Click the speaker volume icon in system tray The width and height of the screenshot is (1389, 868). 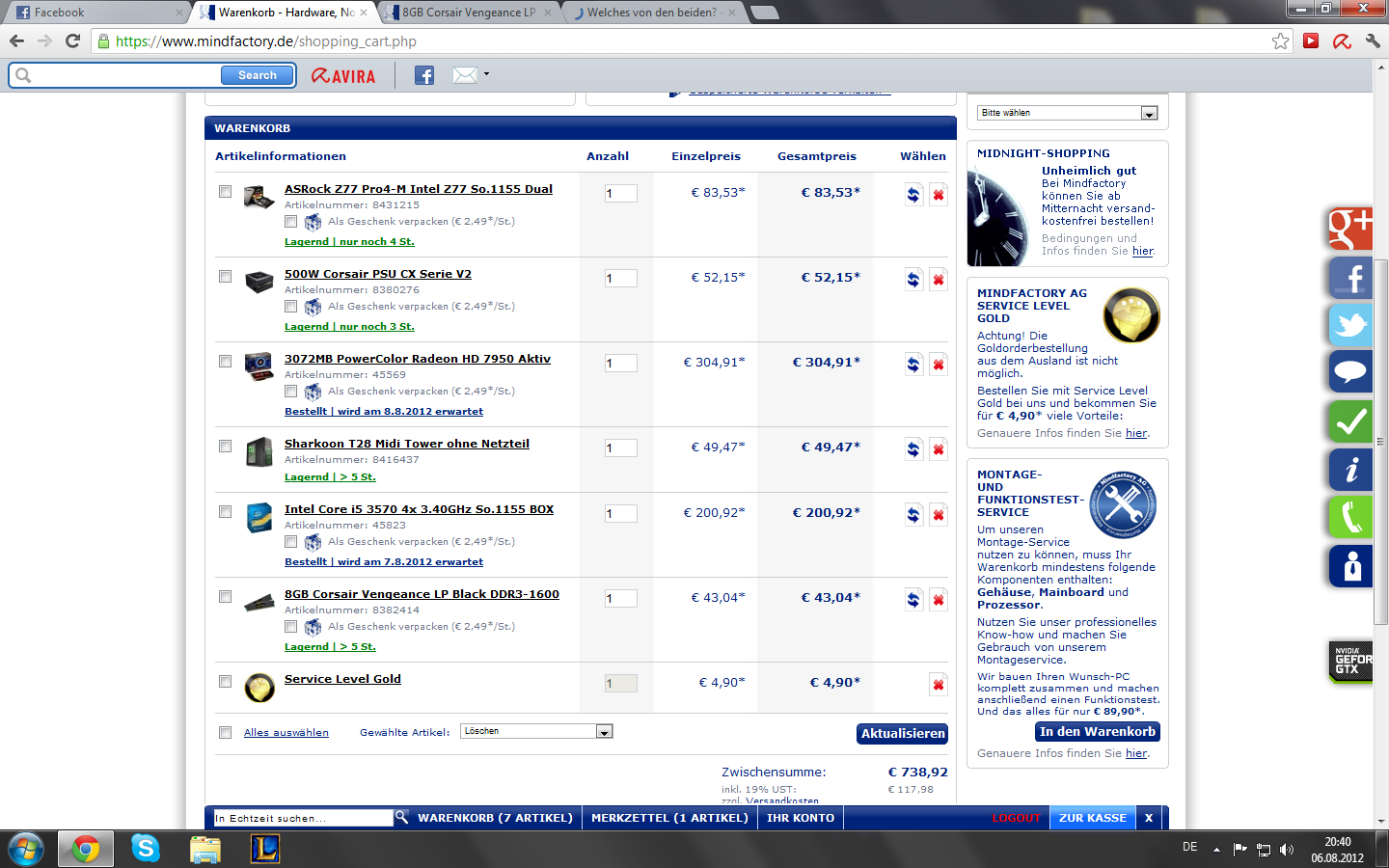click(1286, 850)
